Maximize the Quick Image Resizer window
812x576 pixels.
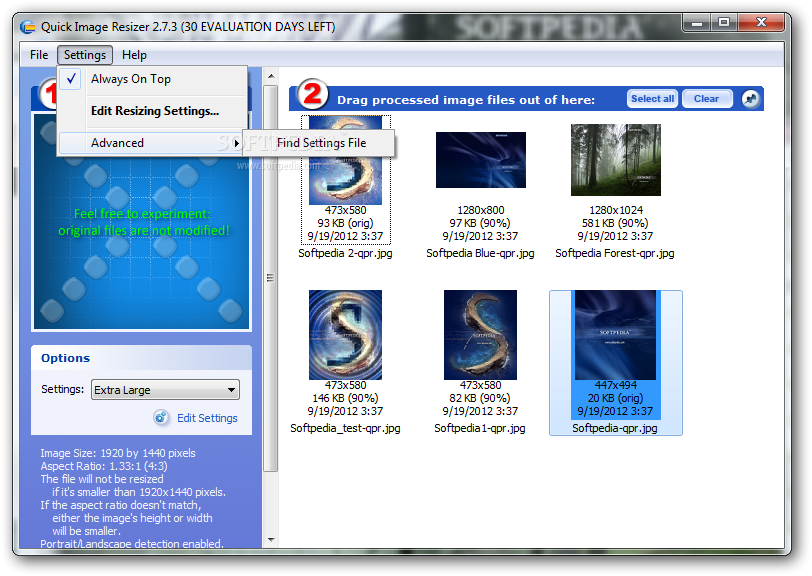[x=724, y=23]
